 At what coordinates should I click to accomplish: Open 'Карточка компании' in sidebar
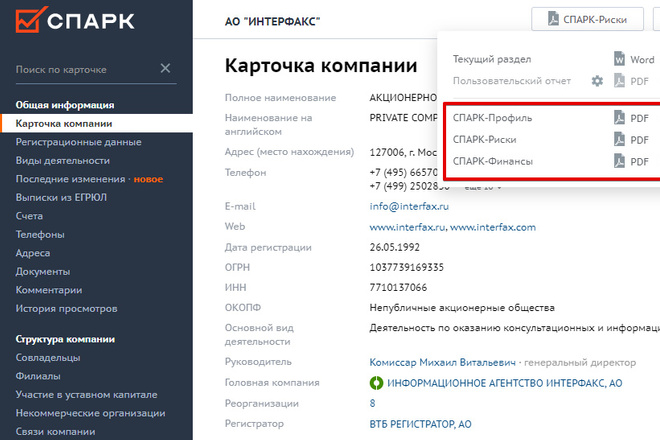click(x=97, y=123)
